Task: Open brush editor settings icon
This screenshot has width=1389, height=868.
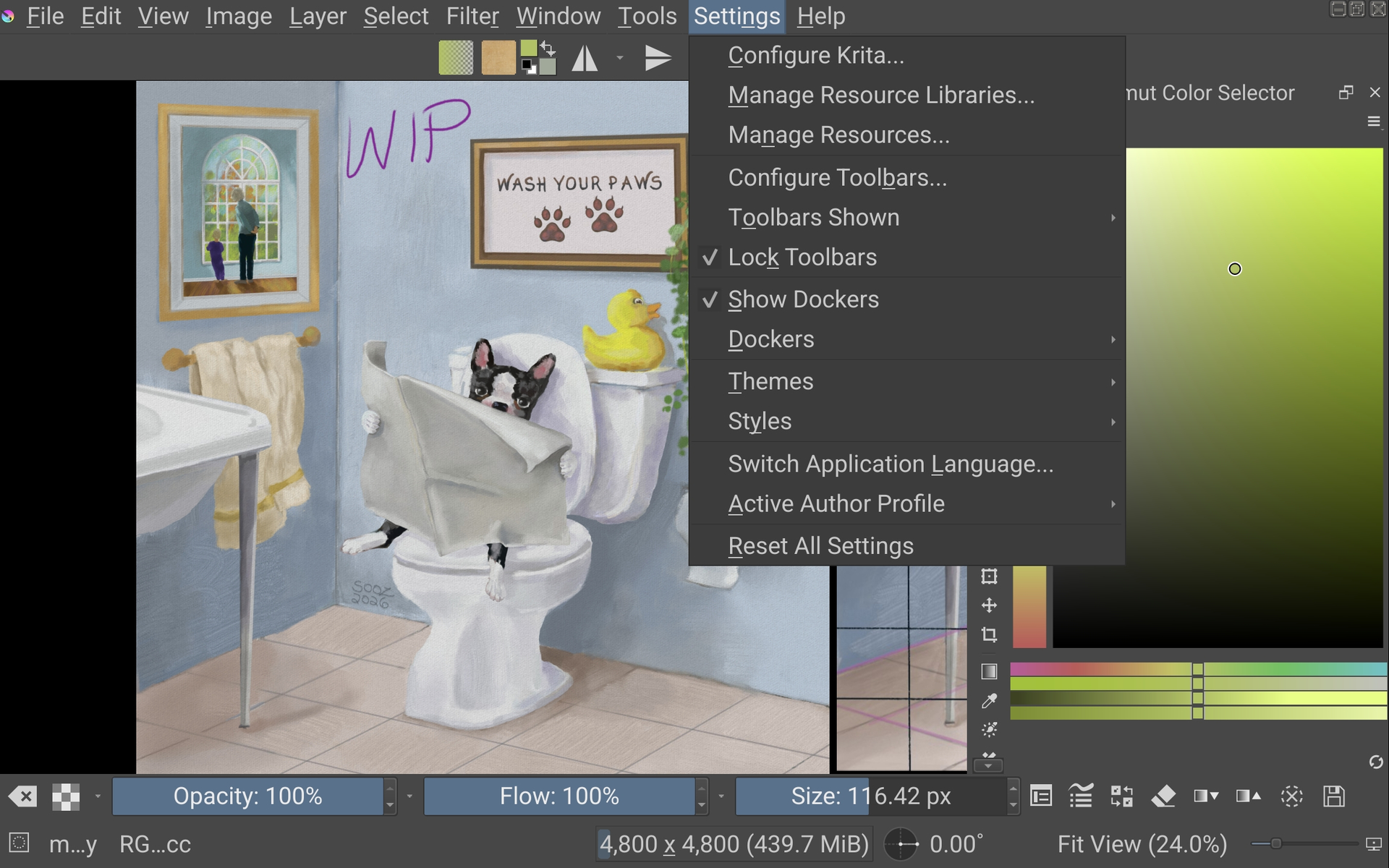Action: (1041, 796)
